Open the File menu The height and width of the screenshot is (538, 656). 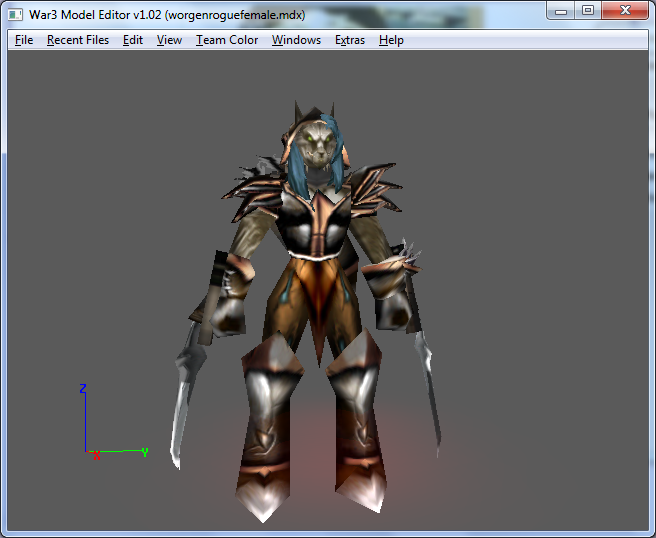(x=24, y=40)
